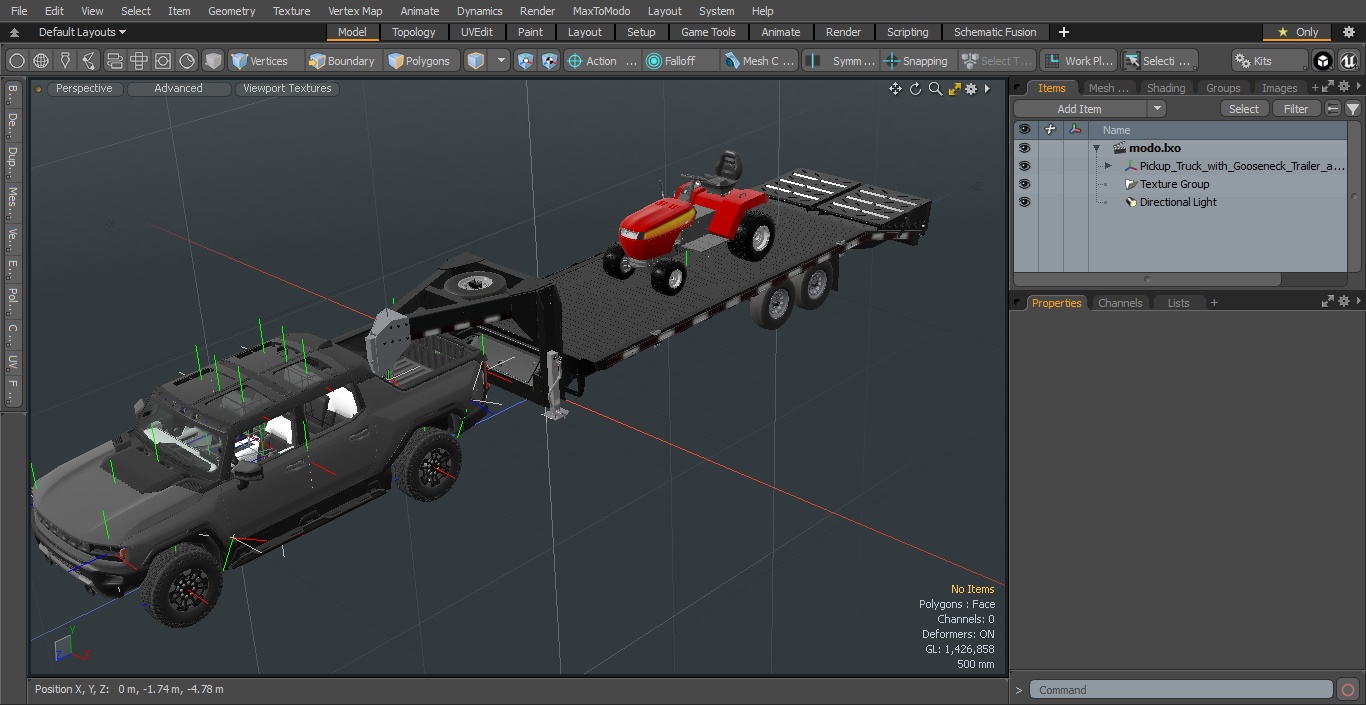Image resolution: width=1366 pixels, height=705 pixels.
Task: Click the Items list vertical scrollbar
Action: (1355, 196)
